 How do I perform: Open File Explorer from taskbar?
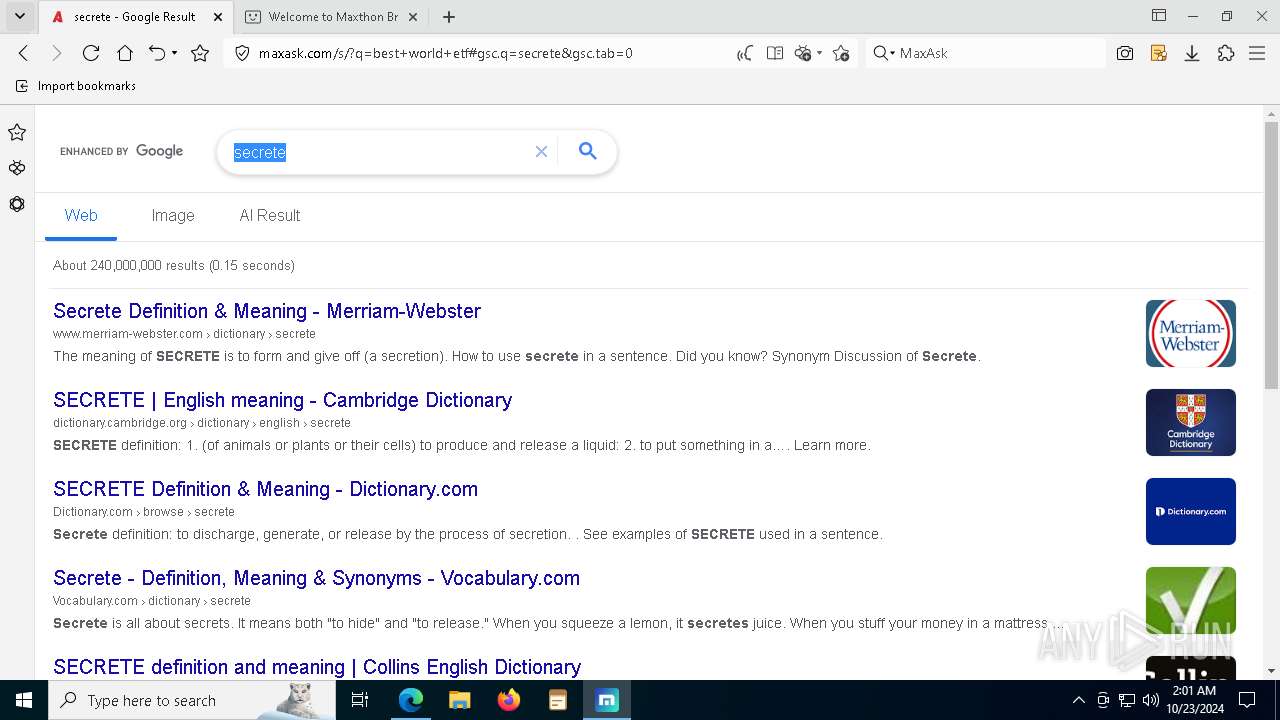(x=460, y=700)
